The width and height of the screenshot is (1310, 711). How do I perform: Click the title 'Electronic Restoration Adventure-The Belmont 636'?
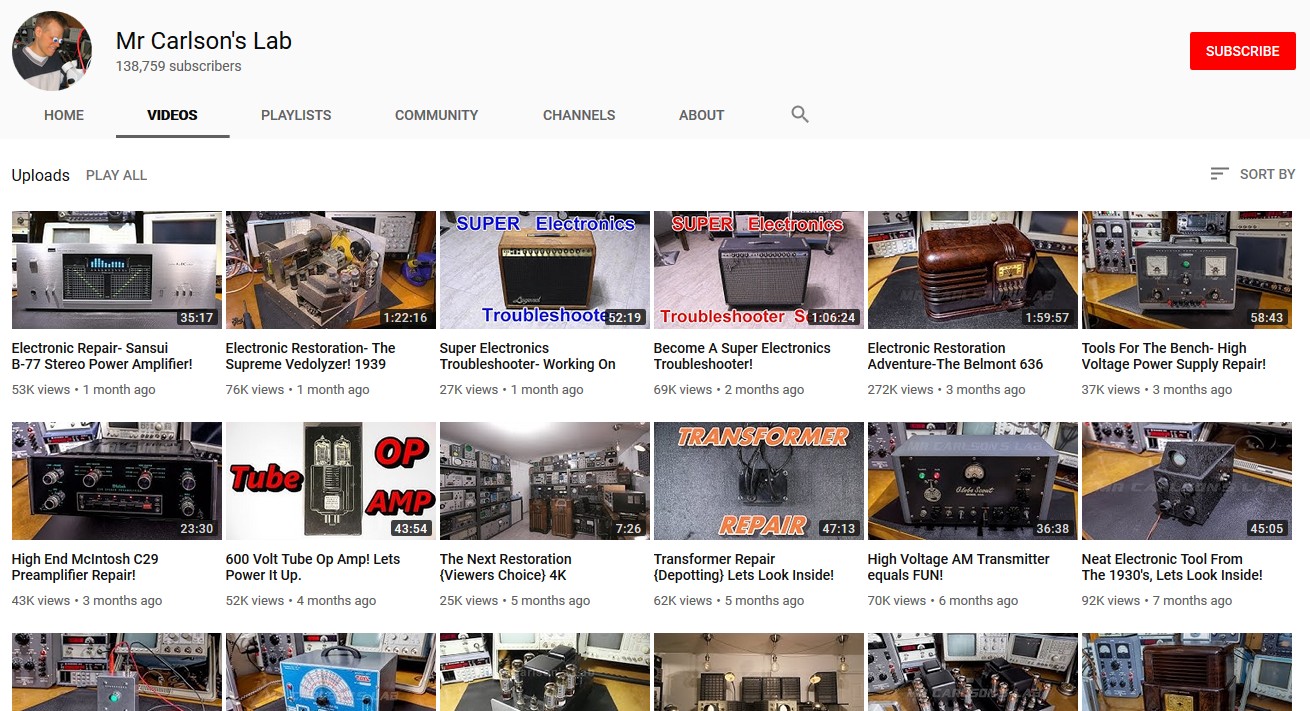coord(956,356)
